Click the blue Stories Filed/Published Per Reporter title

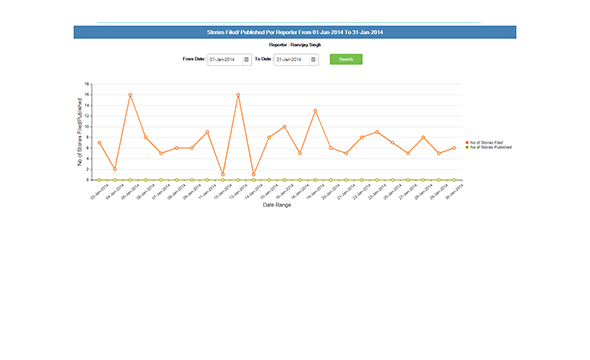point(295,32)
